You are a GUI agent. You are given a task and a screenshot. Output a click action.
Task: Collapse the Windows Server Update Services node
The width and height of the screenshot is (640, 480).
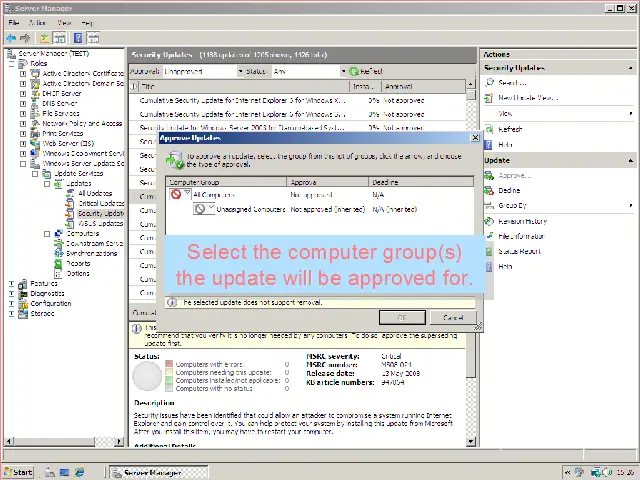pyautogui.click(x=23, y=164)
